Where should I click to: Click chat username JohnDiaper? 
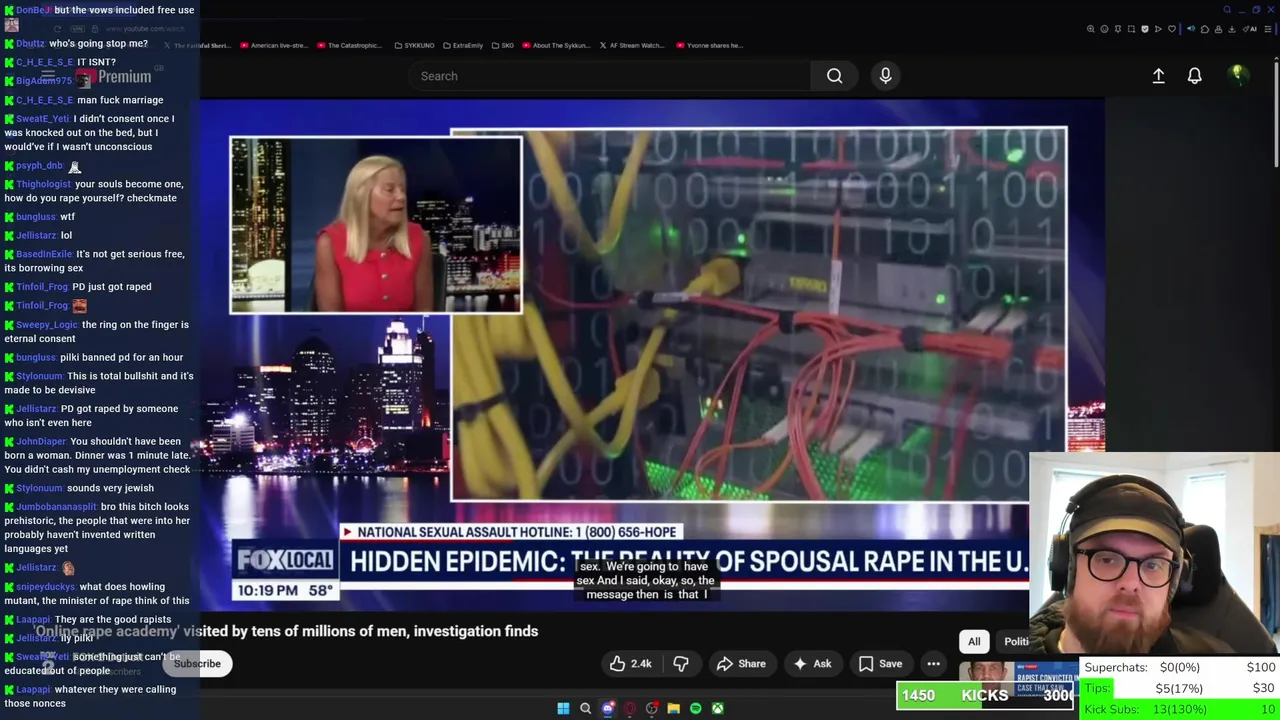tap(41, 441)
